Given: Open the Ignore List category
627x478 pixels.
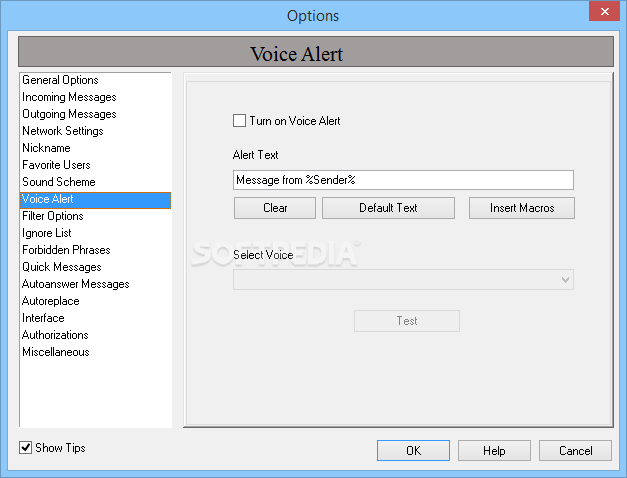Looking at the screenshot, I should 95,233.
